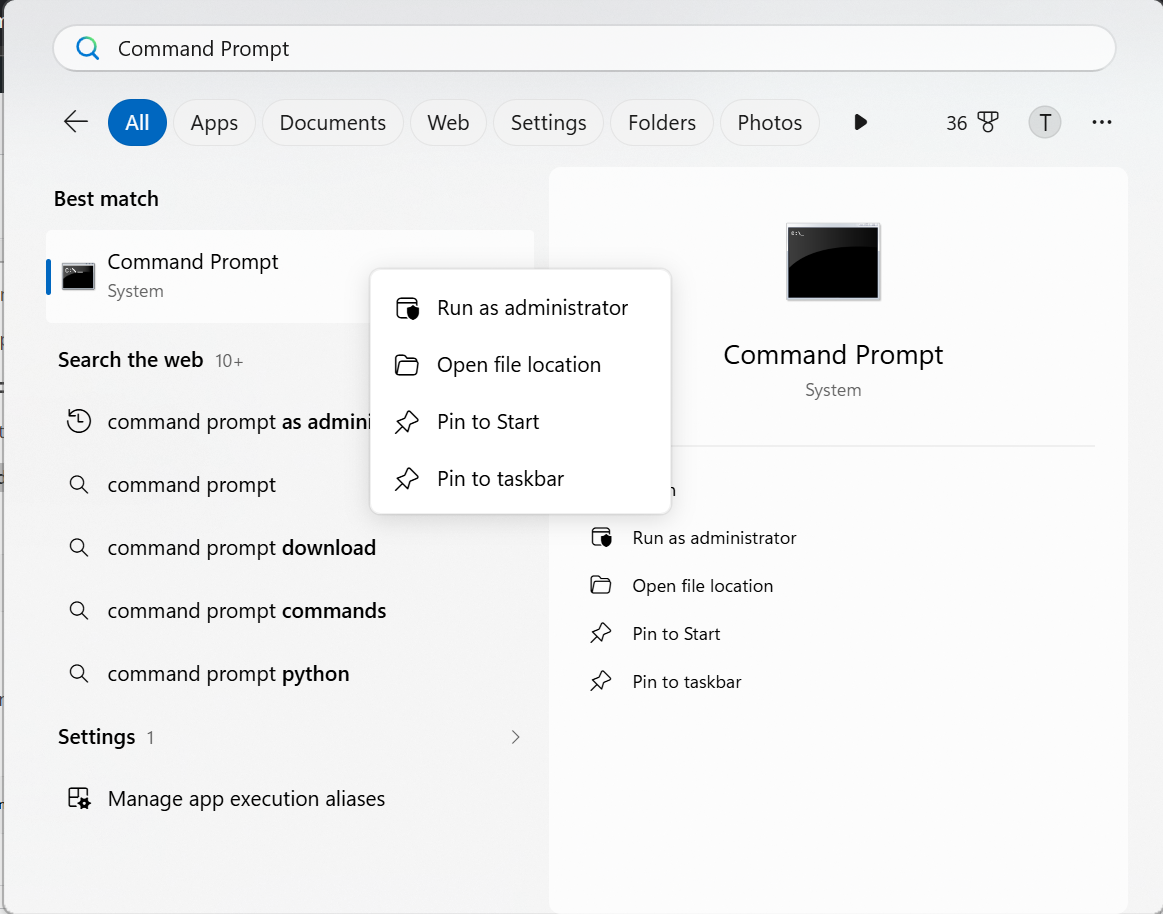Choose Pin to taskbar in context menu

coord(520,479)
